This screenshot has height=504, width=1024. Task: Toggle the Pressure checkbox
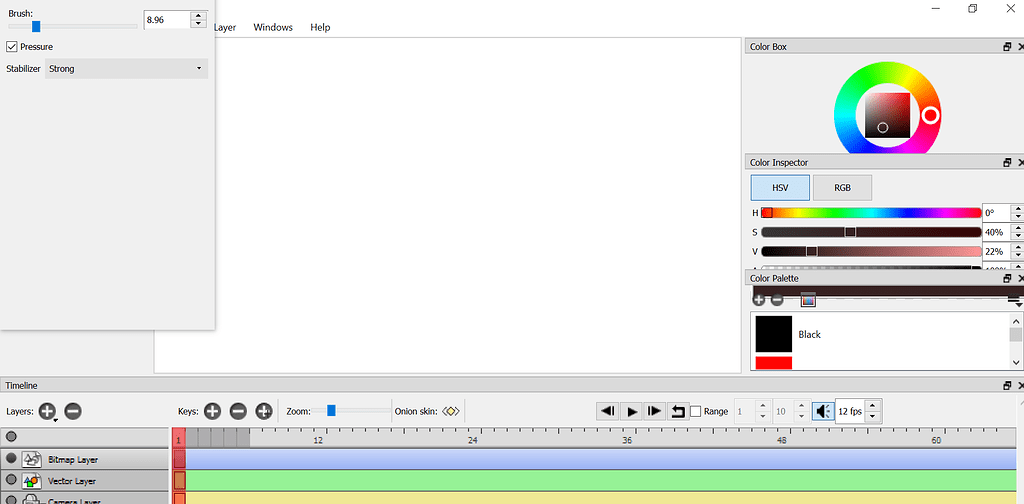coord(11,46)
